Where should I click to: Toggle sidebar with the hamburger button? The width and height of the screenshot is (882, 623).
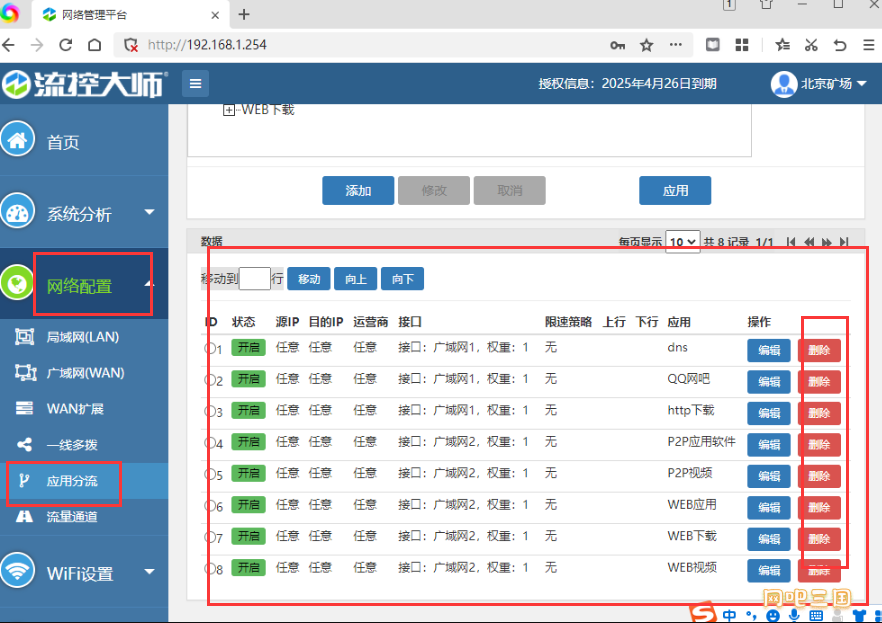pyautogui.click(x=195, y=84)
